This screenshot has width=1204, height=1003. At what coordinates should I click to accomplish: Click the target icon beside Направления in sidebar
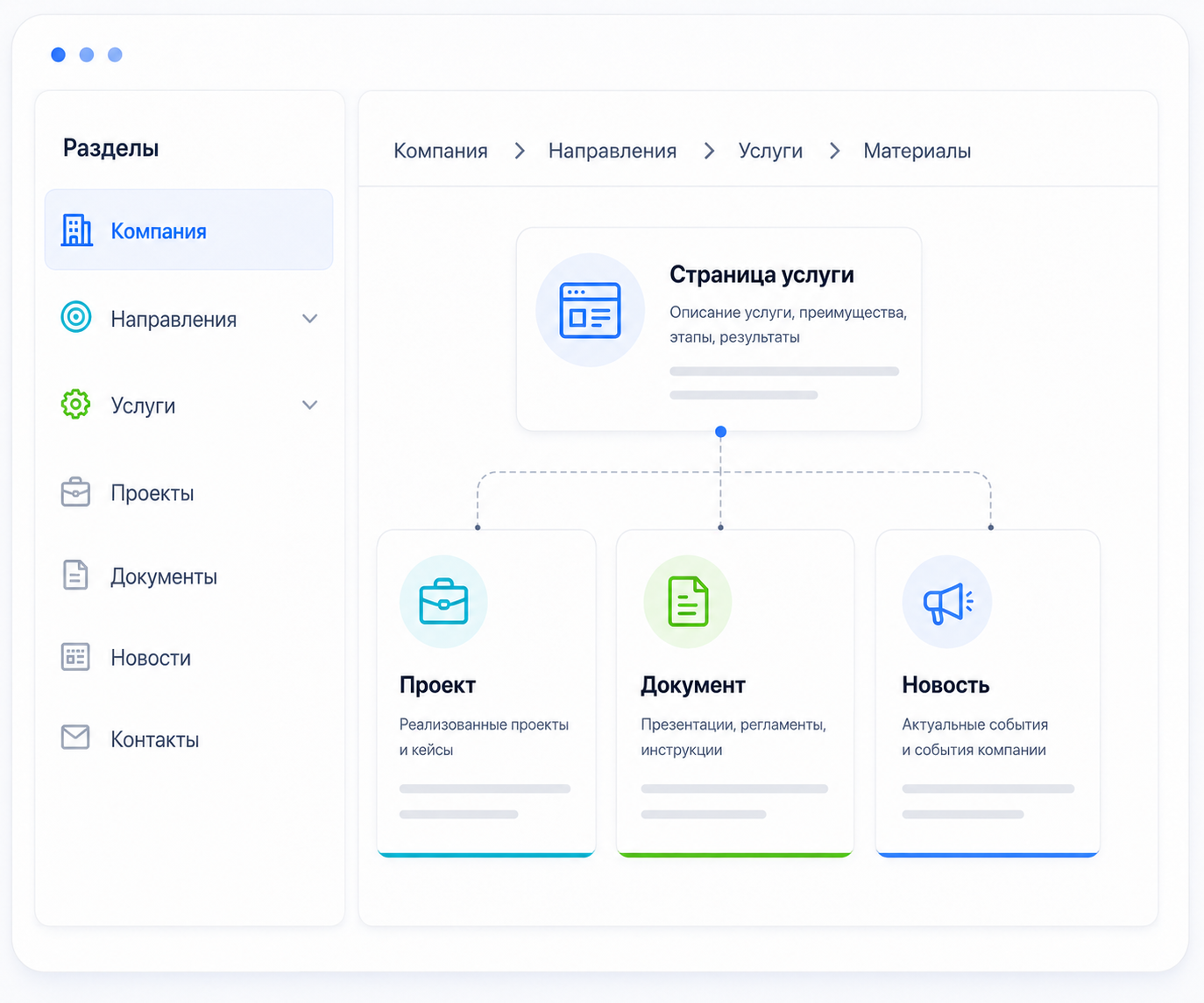pyautogui.click(x=76, y=317)
